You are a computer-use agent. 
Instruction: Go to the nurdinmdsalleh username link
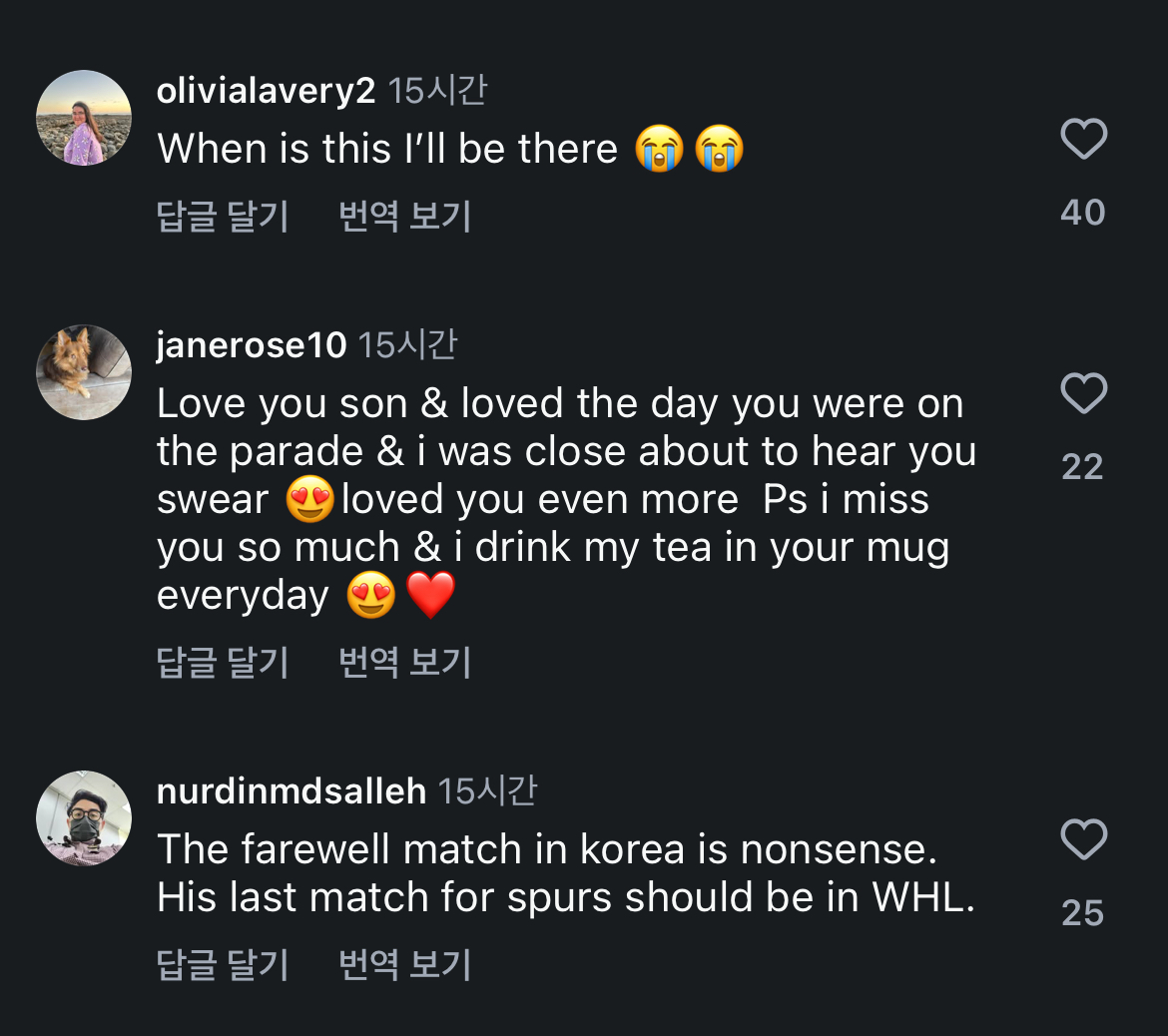pos(292,792)
